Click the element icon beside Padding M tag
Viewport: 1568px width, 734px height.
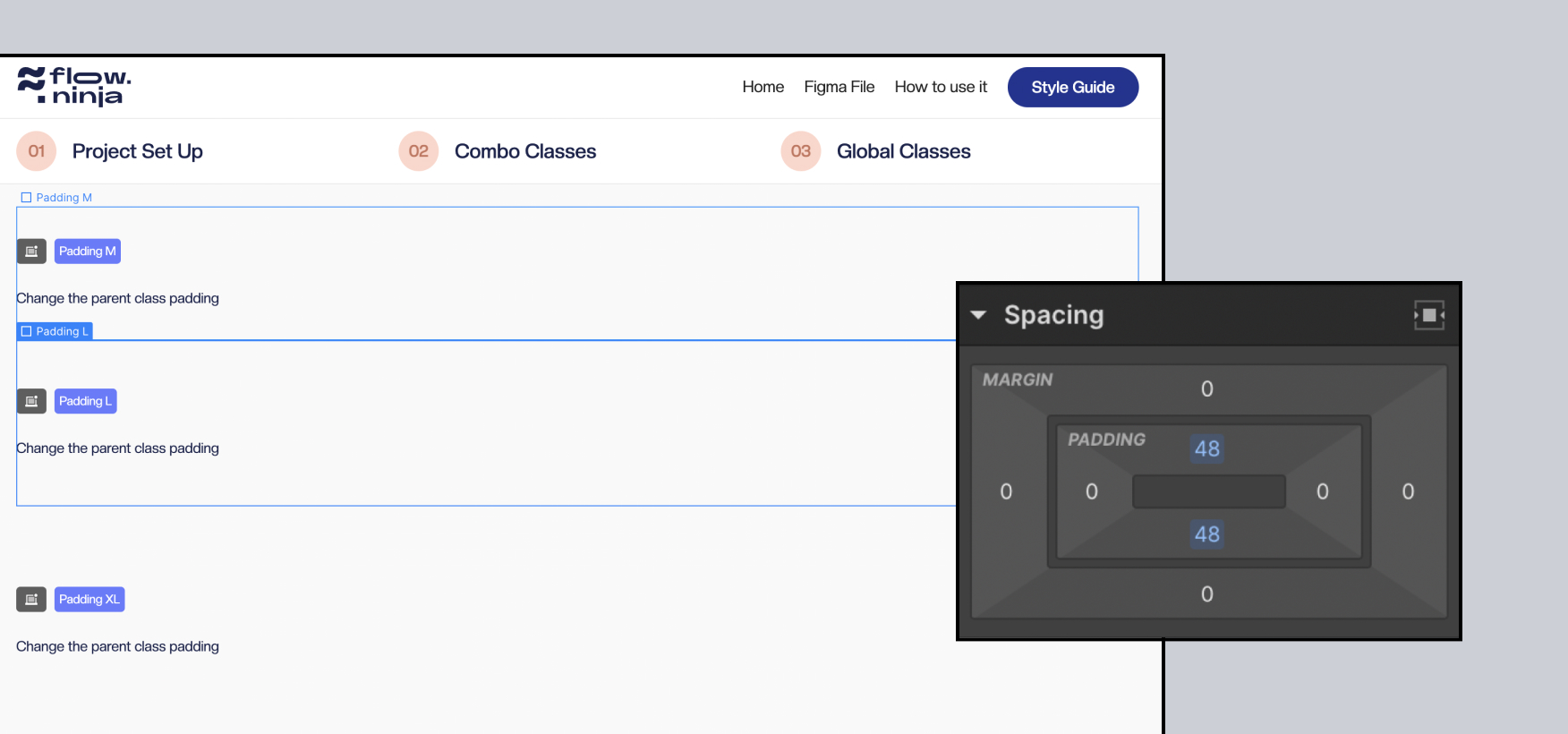point(31,252)
